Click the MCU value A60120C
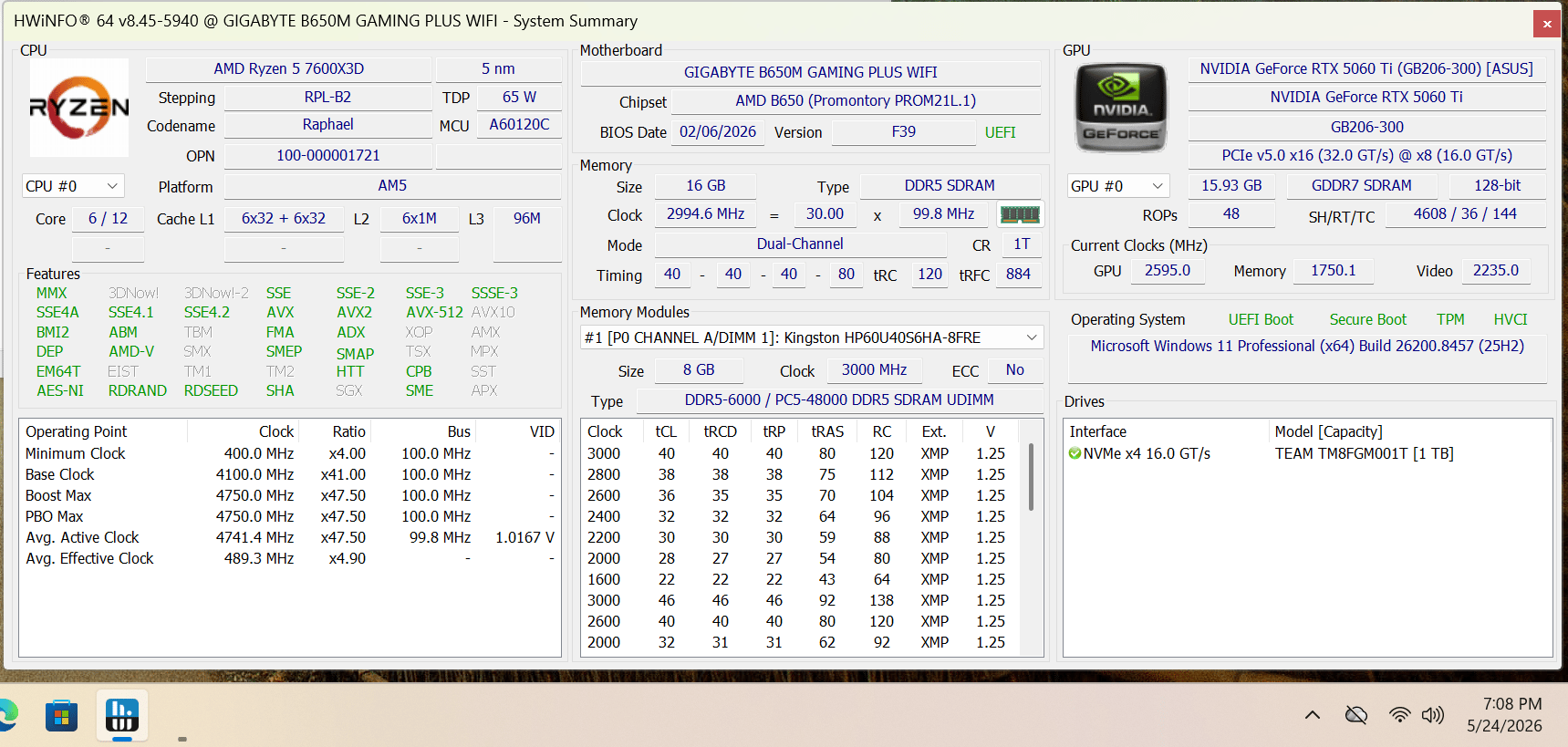The height and width of the screenshot is (747, 1568). point(519,125)
